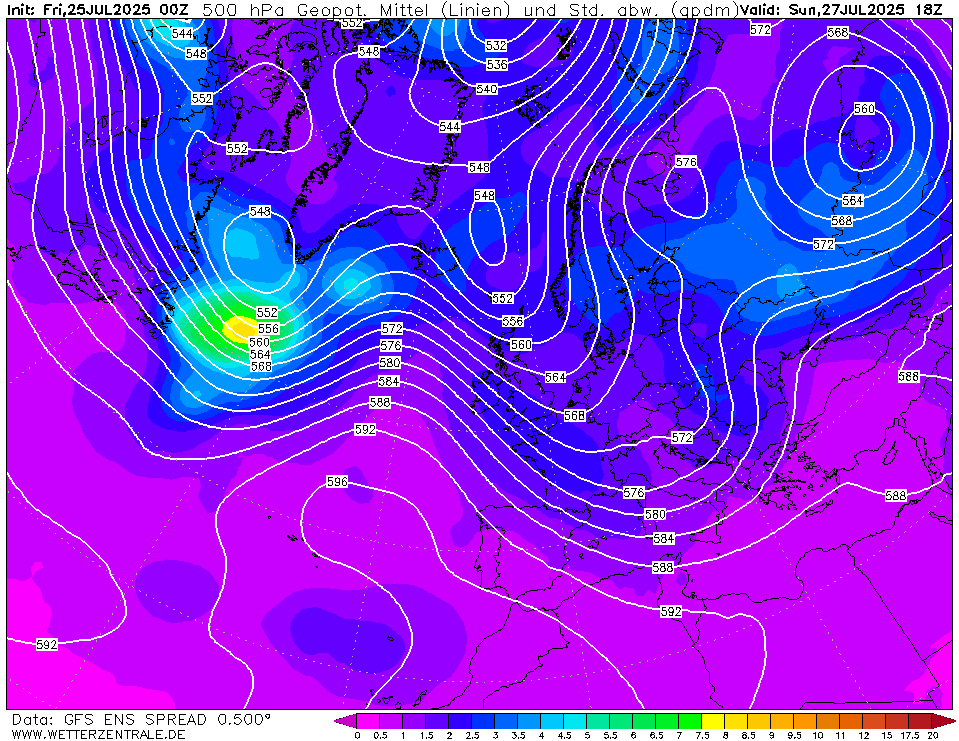
Task: Pick the green swatch between 6 and 6.5
Action: [645, 721]
